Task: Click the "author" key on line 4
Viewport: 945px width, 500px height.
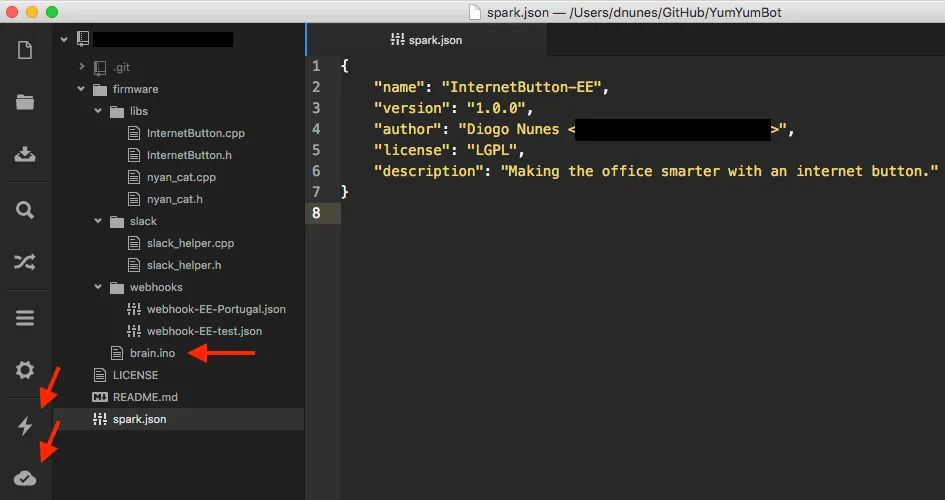Action: pyautogui.click(x=407, y=129)
